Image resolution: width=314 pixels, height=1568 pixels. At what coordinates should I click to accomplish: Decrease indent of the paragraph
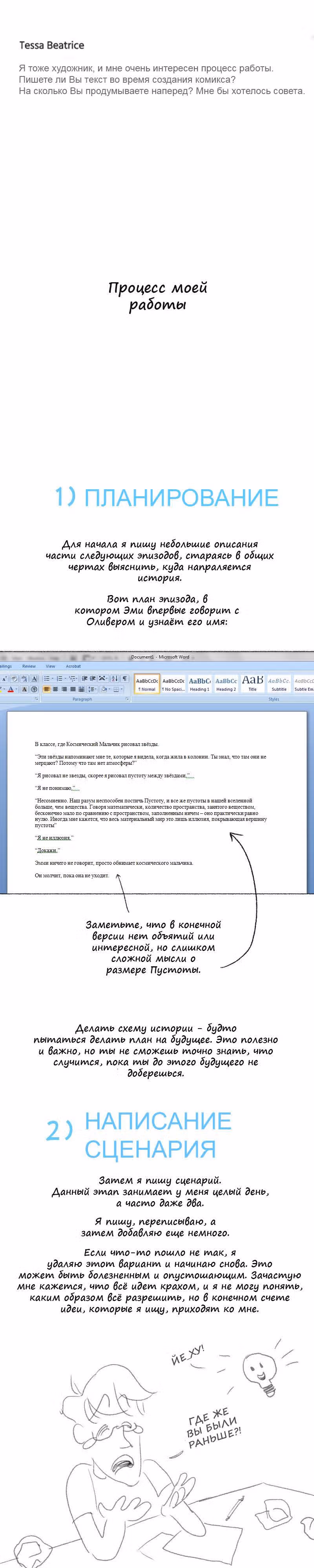click(x=84, y=678)
